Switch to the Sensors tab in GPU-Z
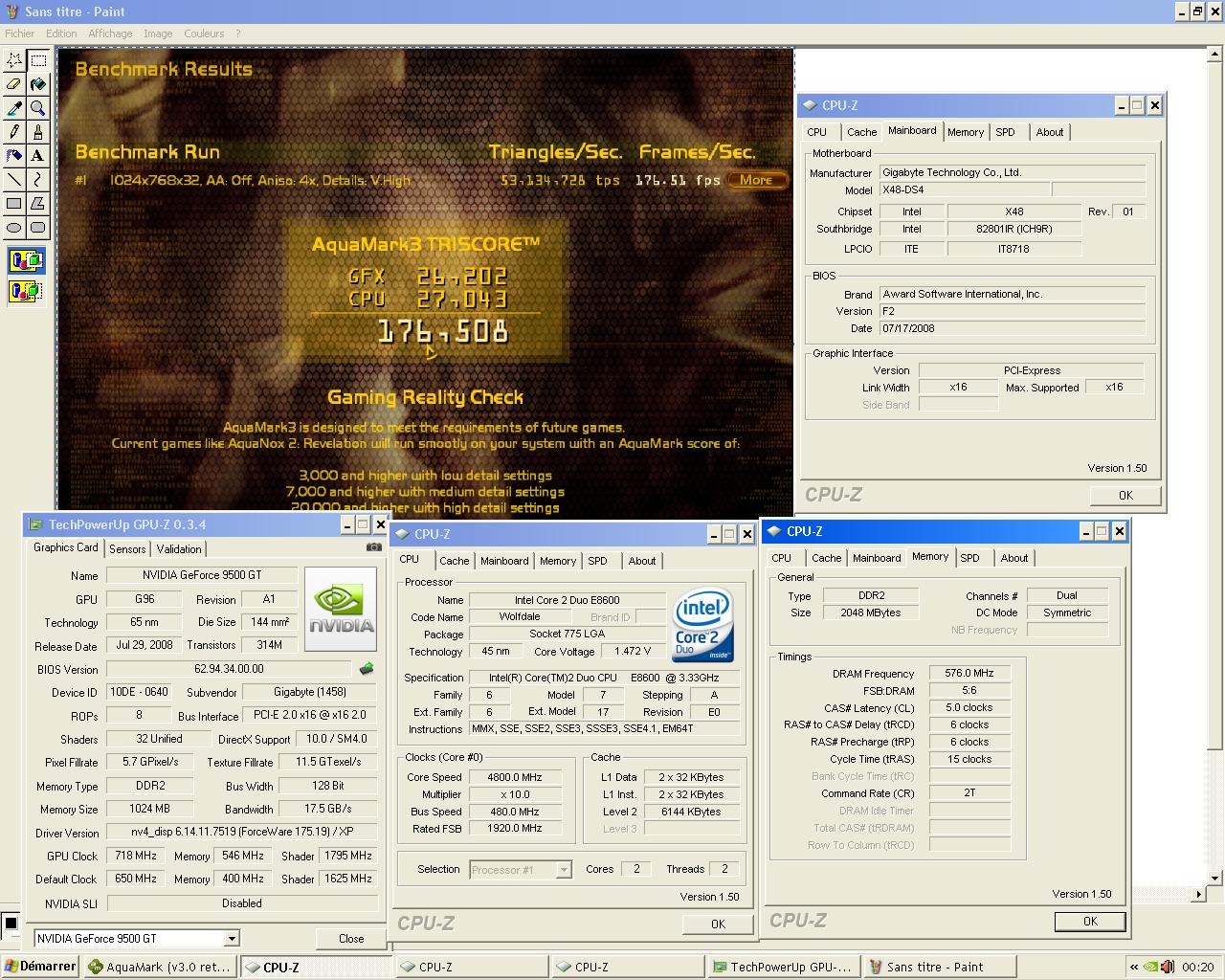 [x=127, y=549]
